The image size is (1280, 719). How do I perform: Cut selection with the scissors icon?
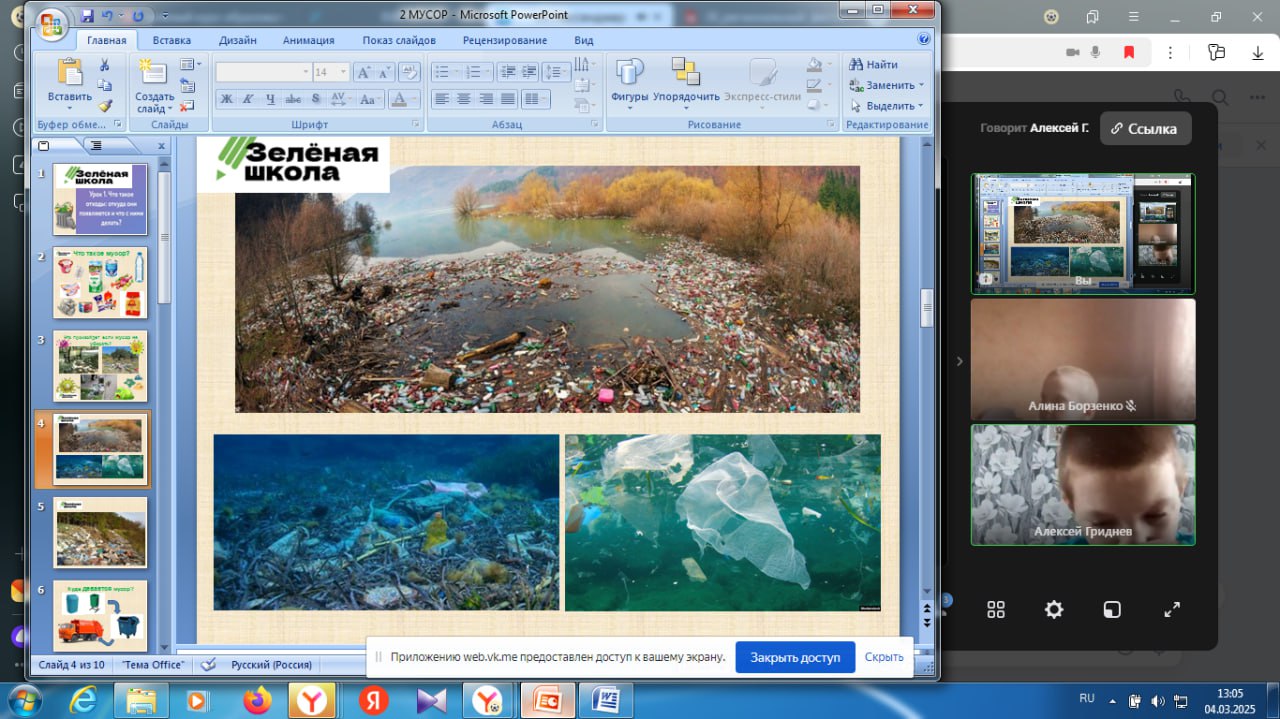pyautogui.click(x=105, y=65)
